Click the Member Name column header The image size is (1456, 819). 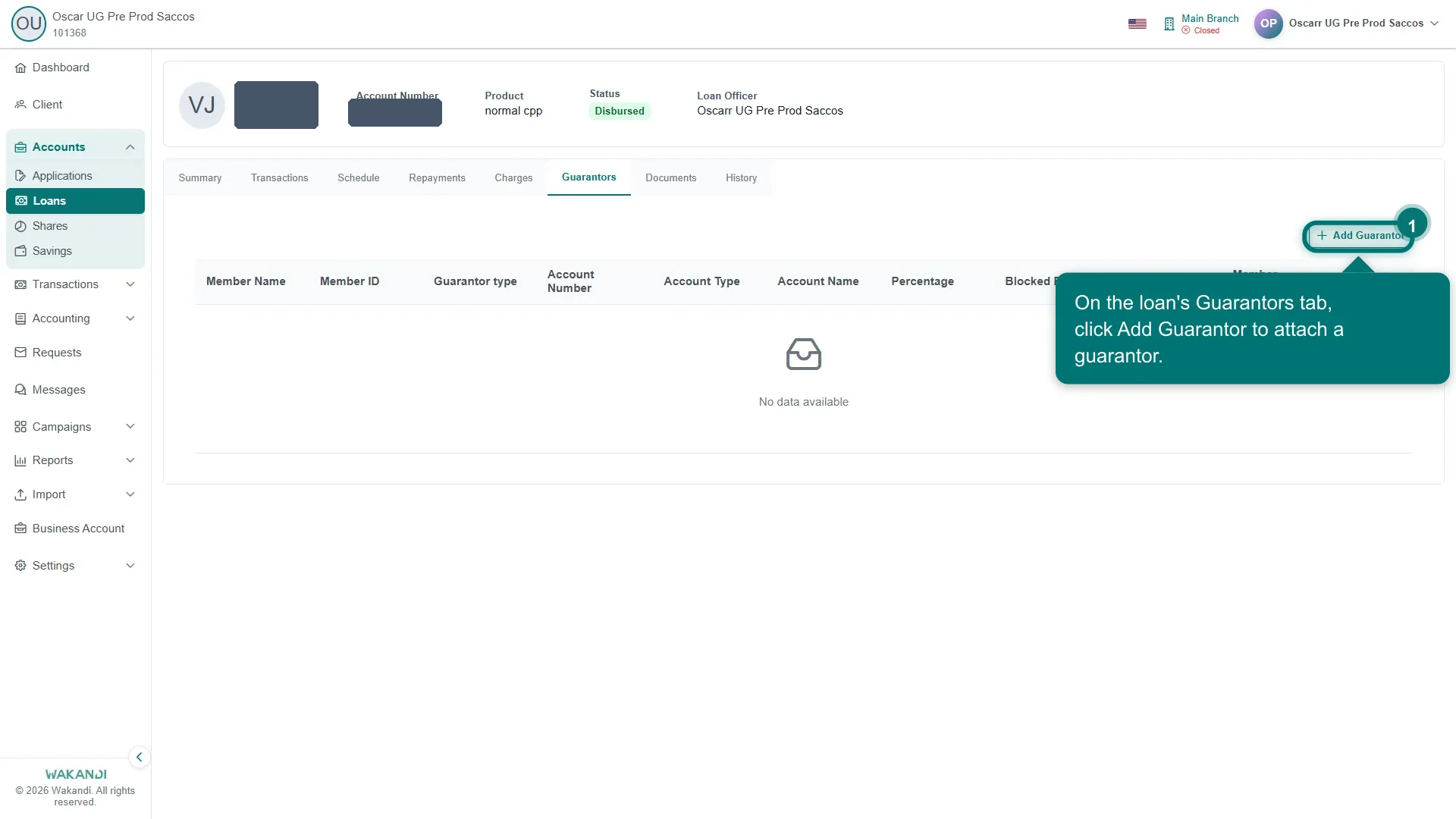point(246,281)
